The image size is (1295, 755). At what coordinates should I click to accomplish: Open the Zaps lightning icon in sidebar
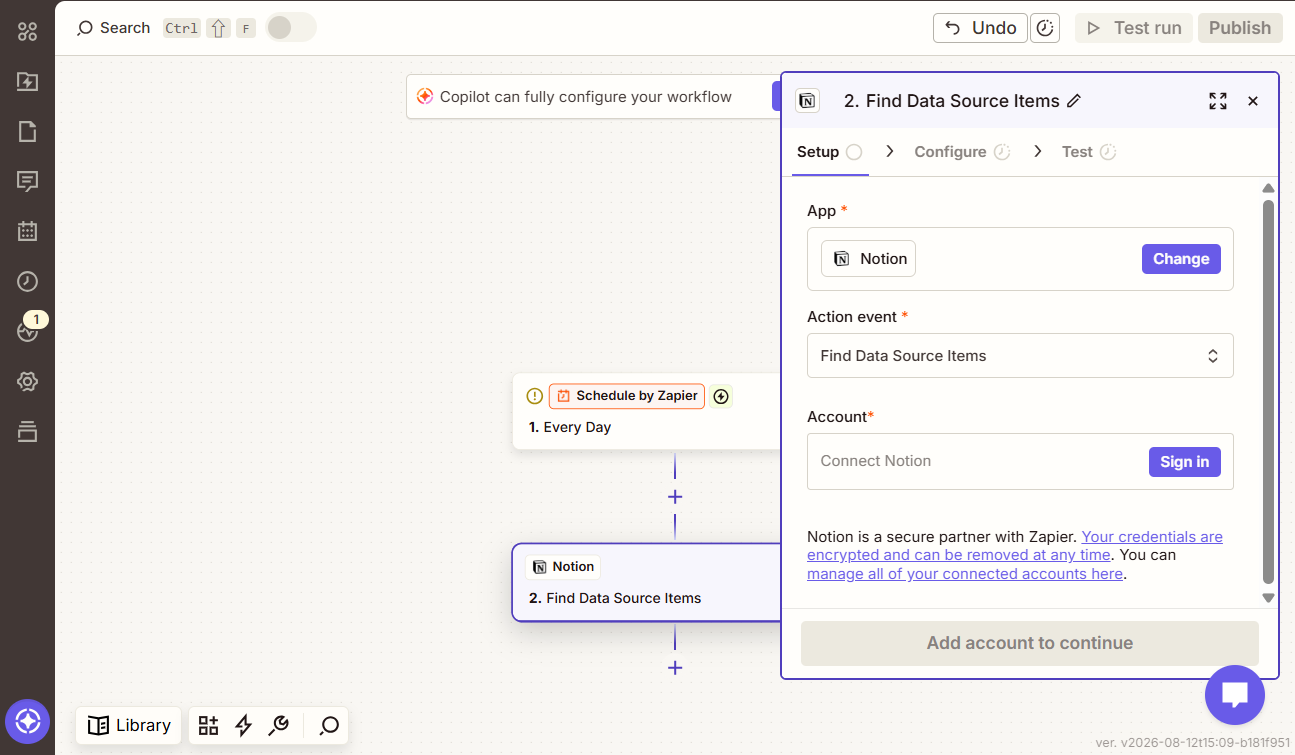27,82
